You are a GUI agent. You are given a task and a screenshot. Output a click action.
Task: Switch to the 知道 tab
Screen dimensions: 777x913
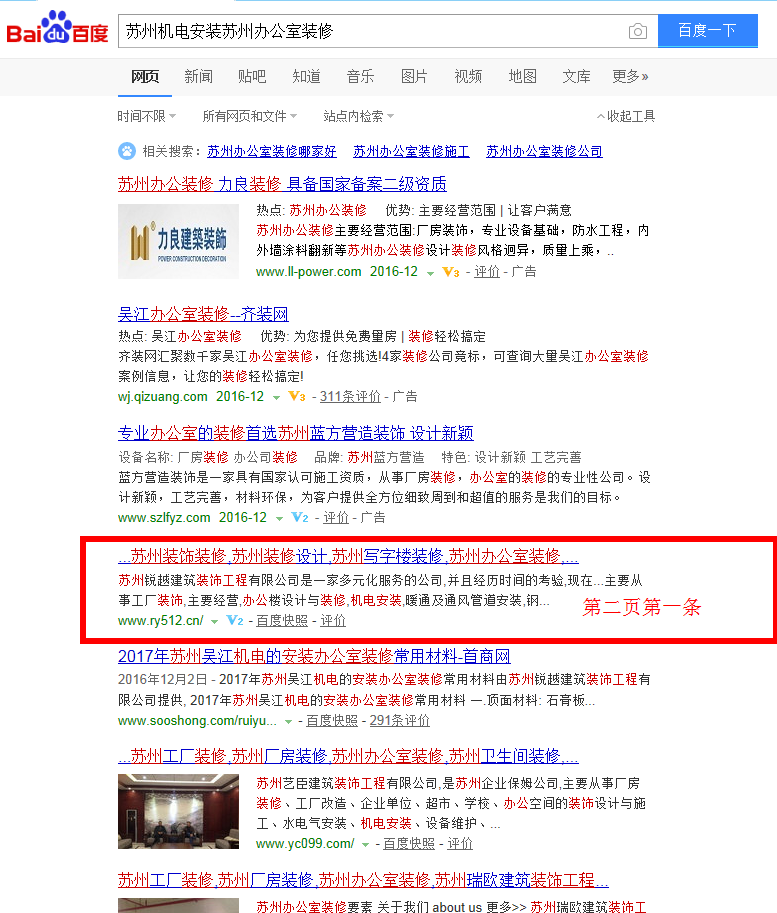pos(306,76)
